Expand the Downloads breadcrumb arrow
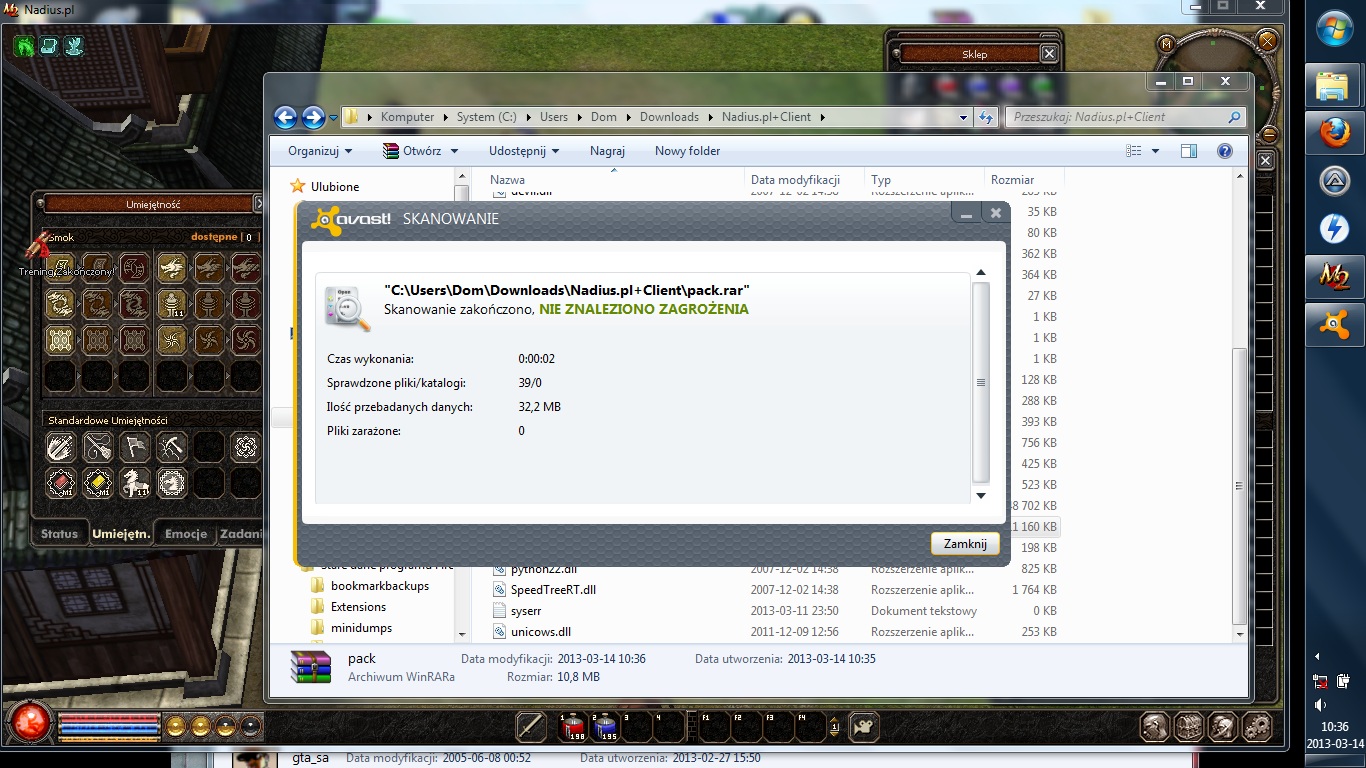 [x=710, y=117]
